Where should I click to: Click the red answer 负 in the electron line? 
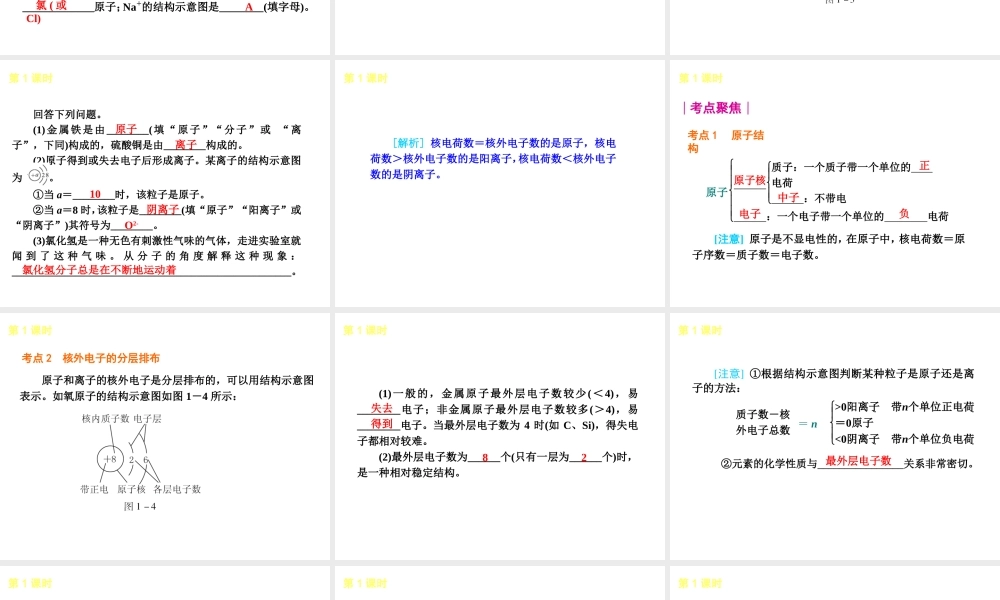click(x=904, y=214)
